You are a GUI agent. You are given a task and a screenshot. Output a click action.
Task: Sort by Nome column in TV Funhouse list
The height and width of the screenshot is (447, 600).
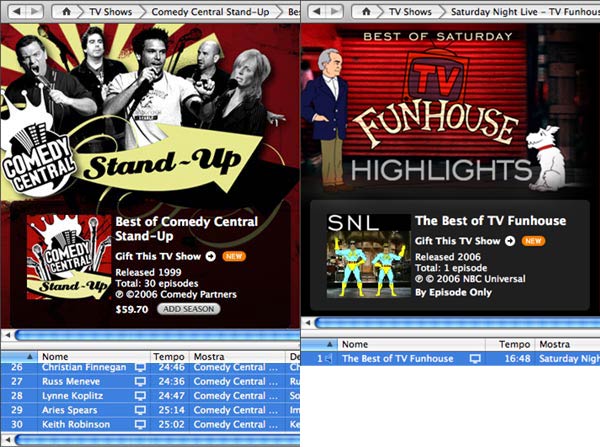coord(411,344)
